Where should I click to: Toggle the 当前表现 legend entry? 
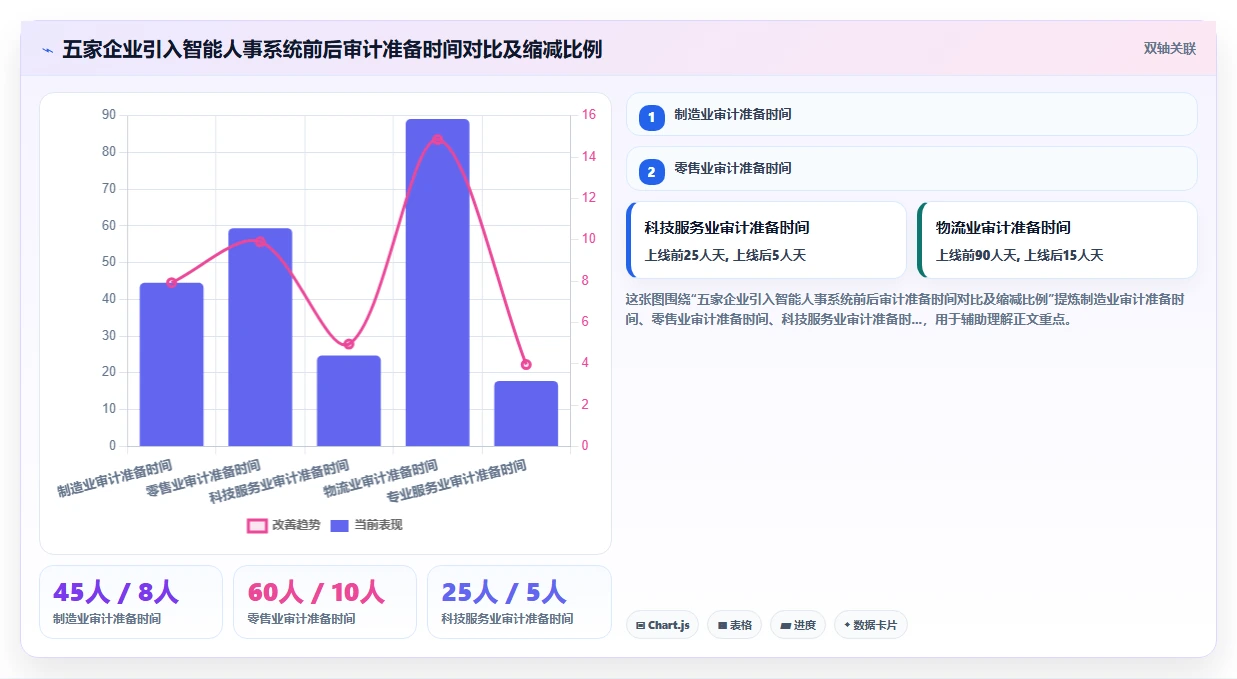[367, 525]
